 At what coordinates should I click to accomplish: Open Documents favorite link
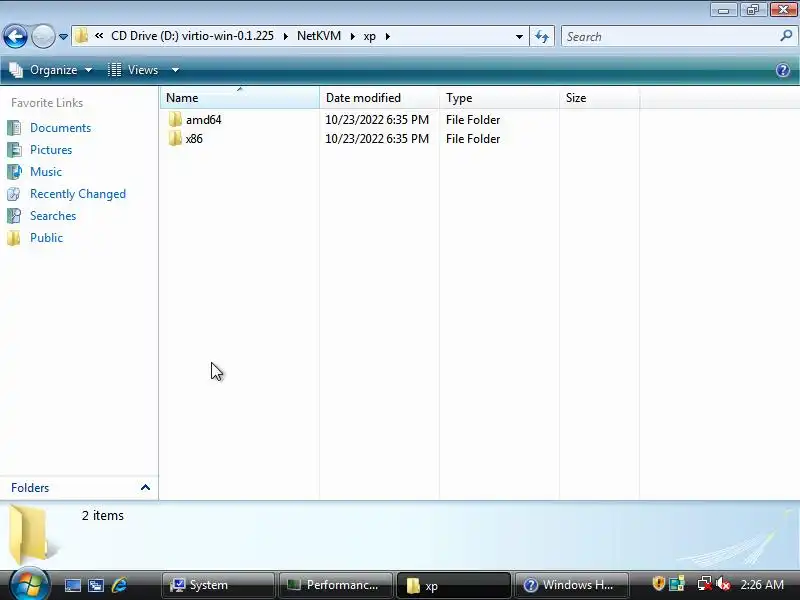61,128
